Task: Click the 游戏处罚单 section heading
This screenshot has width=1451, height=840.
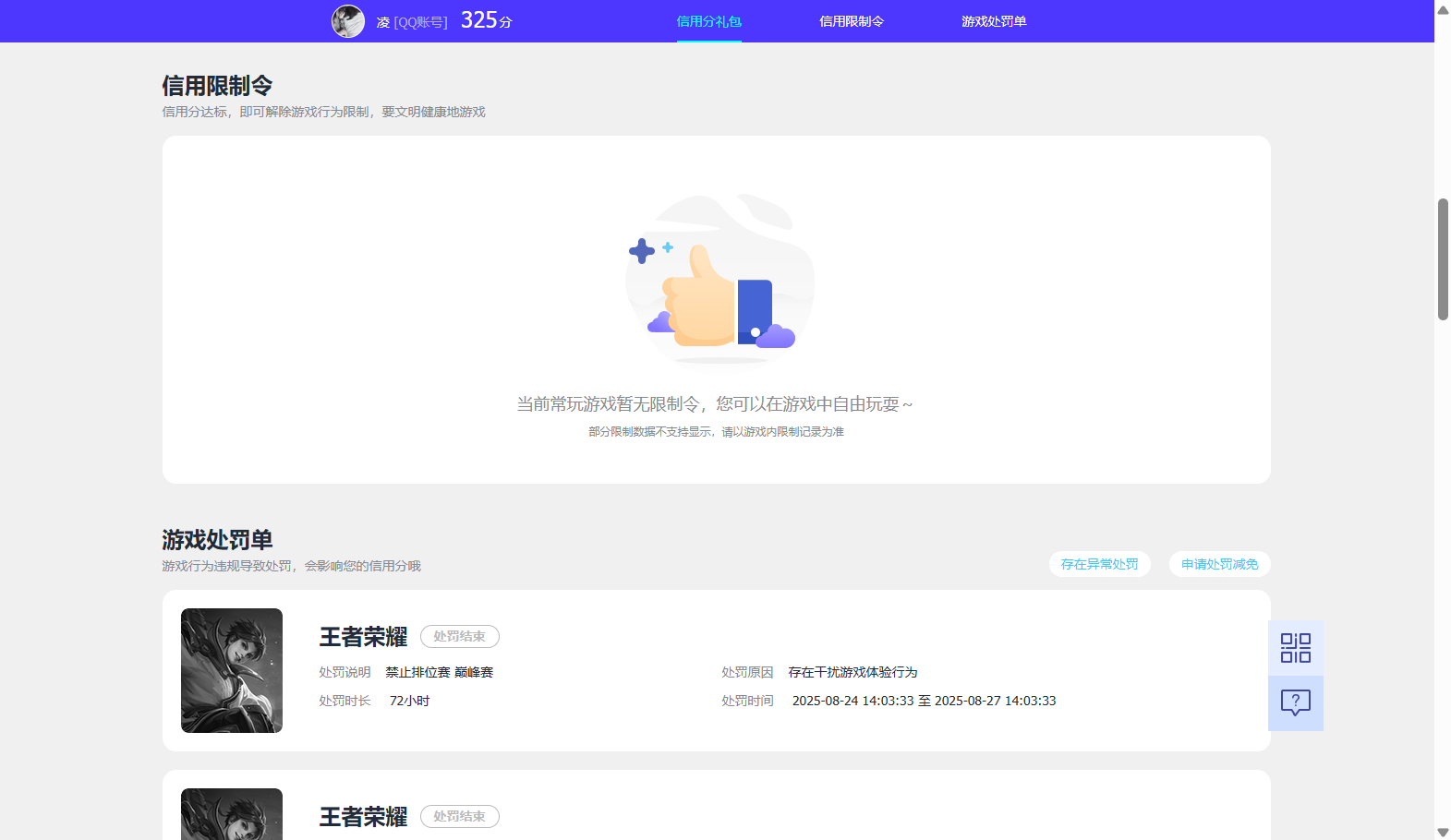Action: tap(217, 540)
